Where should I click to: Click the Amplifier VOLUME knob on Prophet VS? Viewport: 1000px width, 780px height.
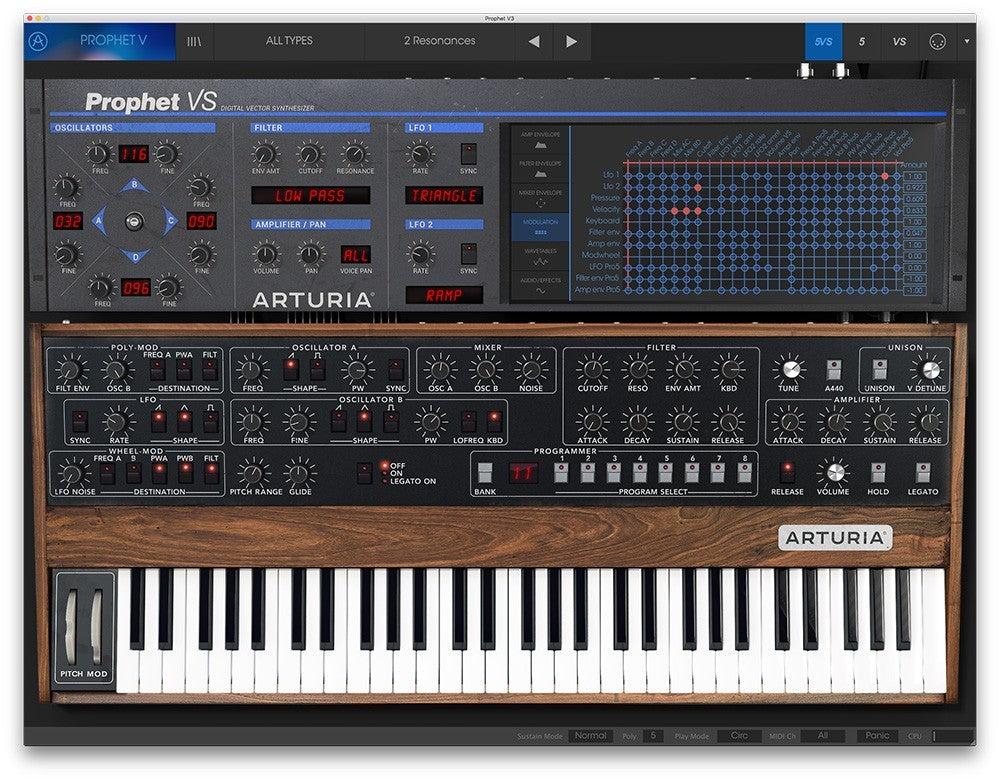265,254
